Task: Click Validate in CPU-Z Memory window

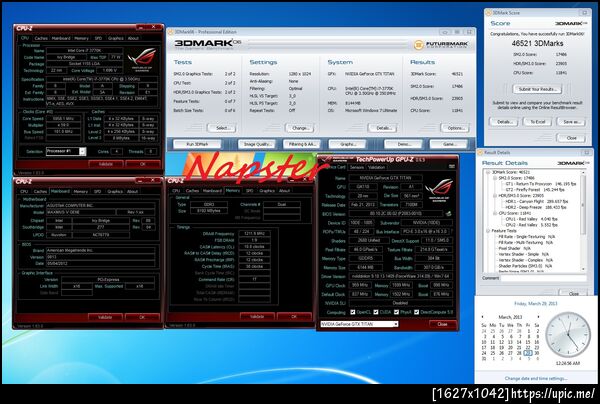Action: (257, 317)
